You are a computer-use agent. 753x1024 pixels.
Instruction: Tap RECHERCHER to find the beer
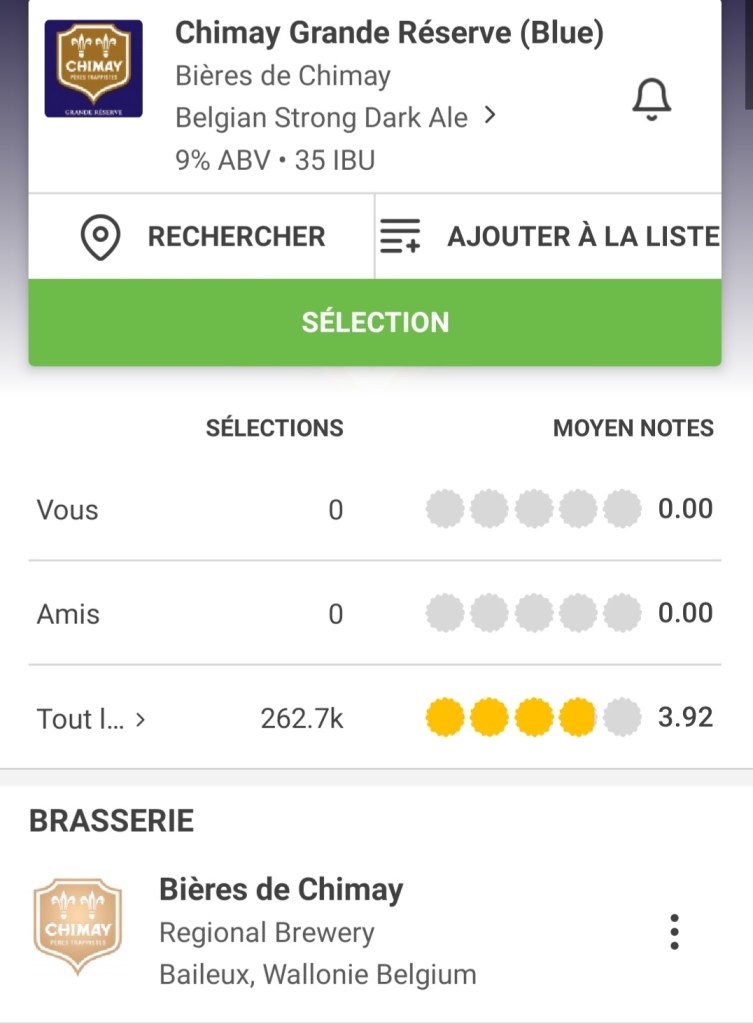tap(236, 237)
